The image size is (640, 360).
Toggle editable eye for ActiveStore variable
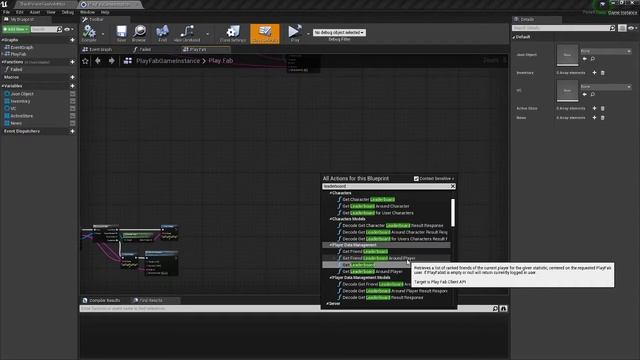click(73, 116)
